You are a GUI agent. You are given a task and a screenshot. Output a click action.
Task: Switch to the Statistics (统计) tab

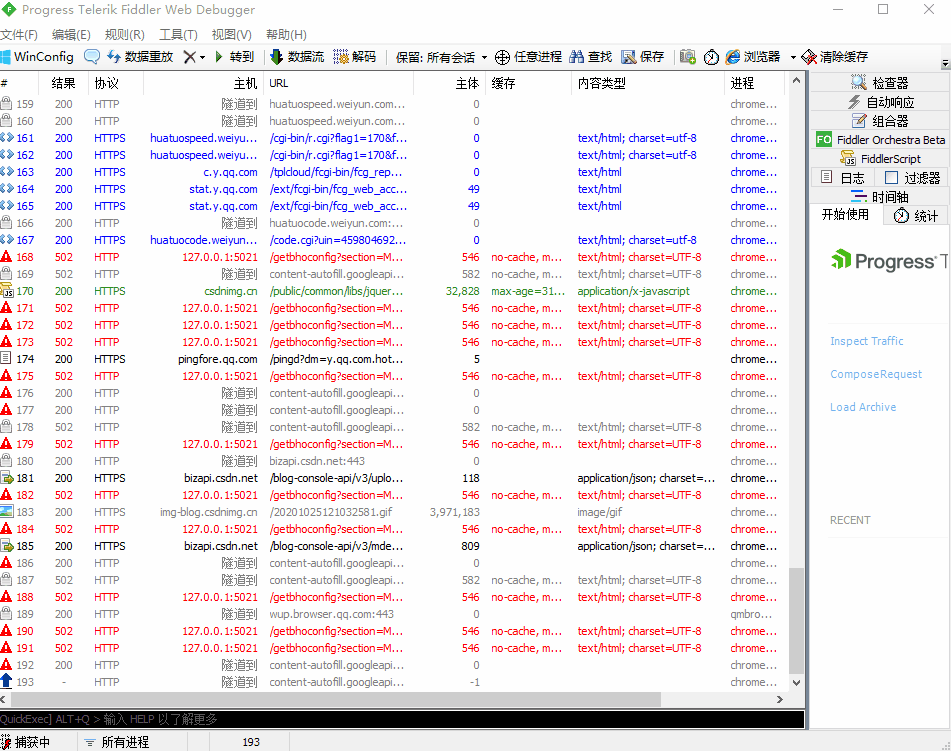click(x=916, y=215)
